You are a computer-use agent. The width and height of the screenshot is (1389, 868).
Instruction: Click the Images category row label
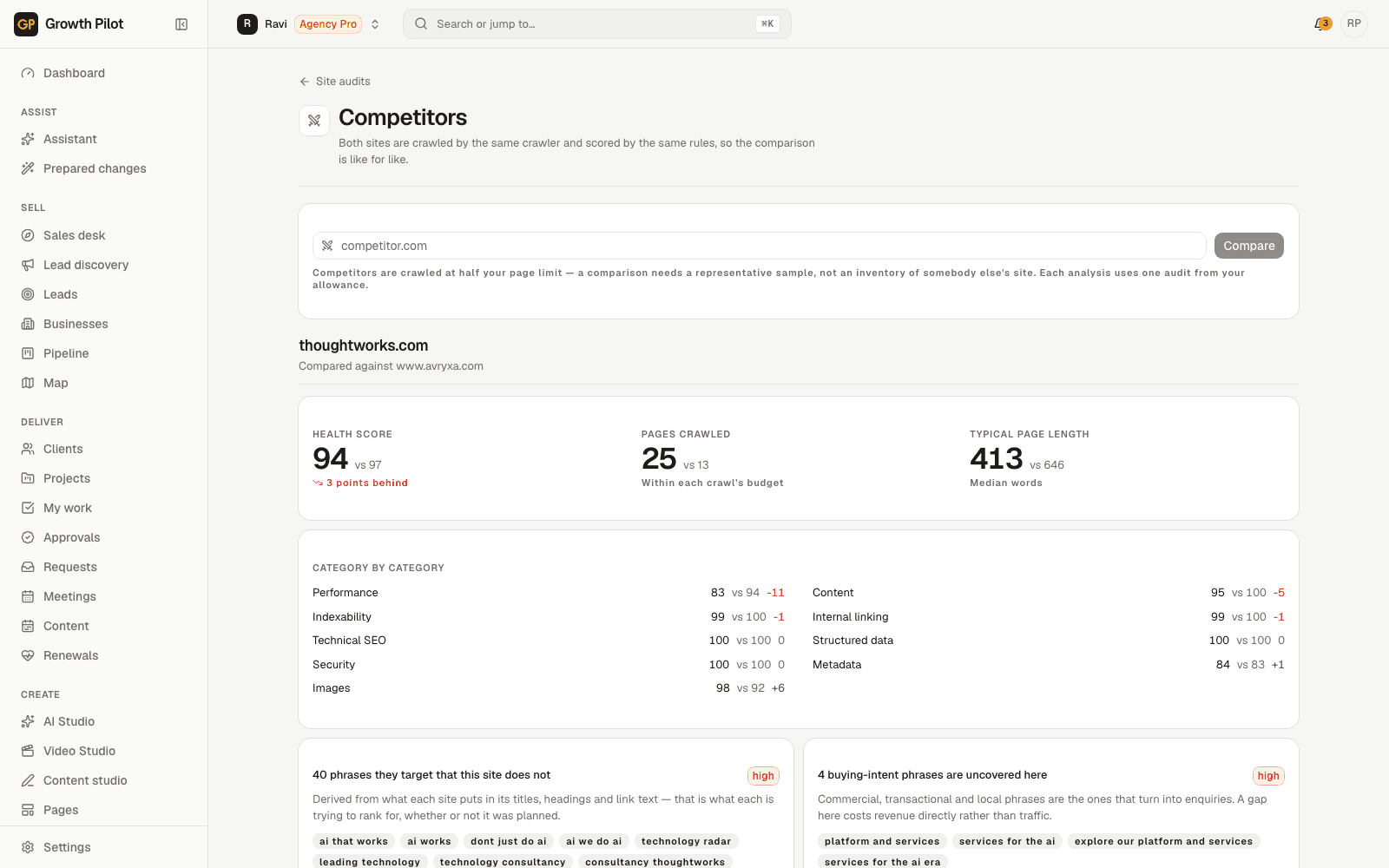point(332,688)
